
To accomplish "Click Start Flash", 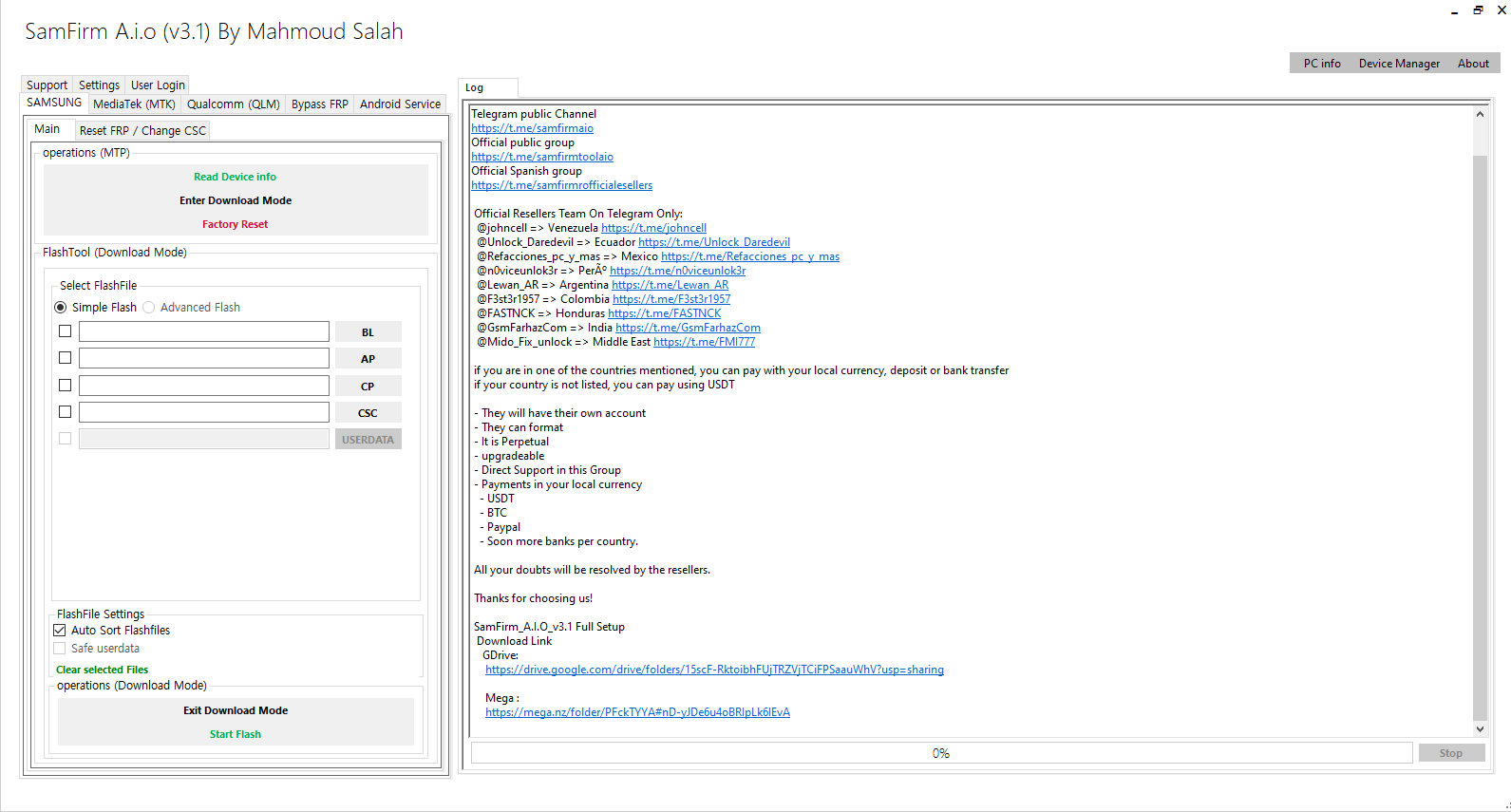I will click(236, 734).
